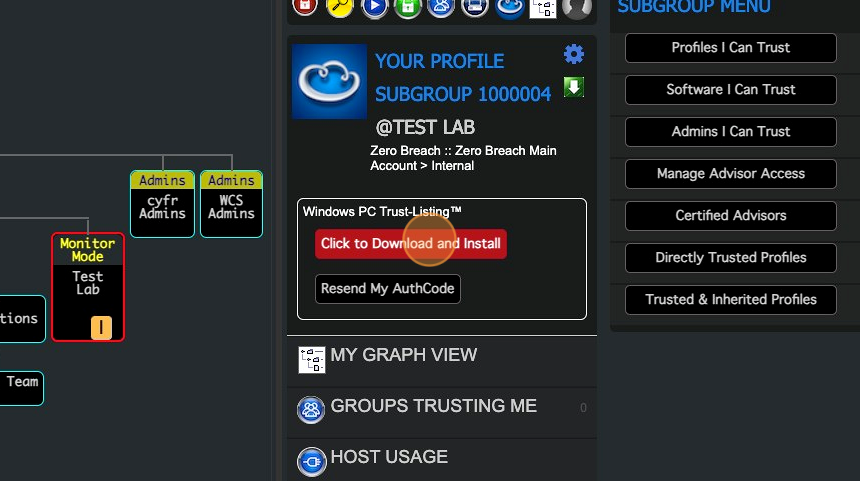Click the green padlock toolbar icon
This screenshot has width=860, height=481.
click(x=407, y=6)
